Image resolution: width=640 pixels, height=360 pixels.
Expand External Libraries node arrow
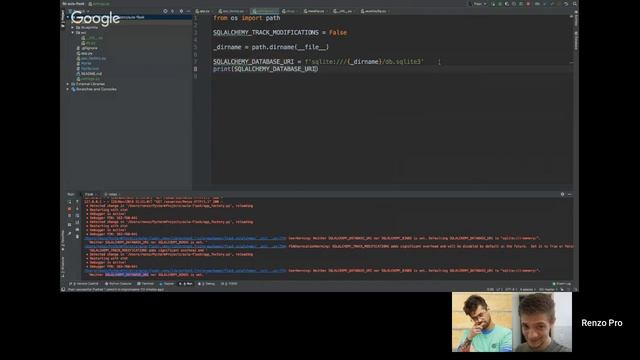click(68, 84)
